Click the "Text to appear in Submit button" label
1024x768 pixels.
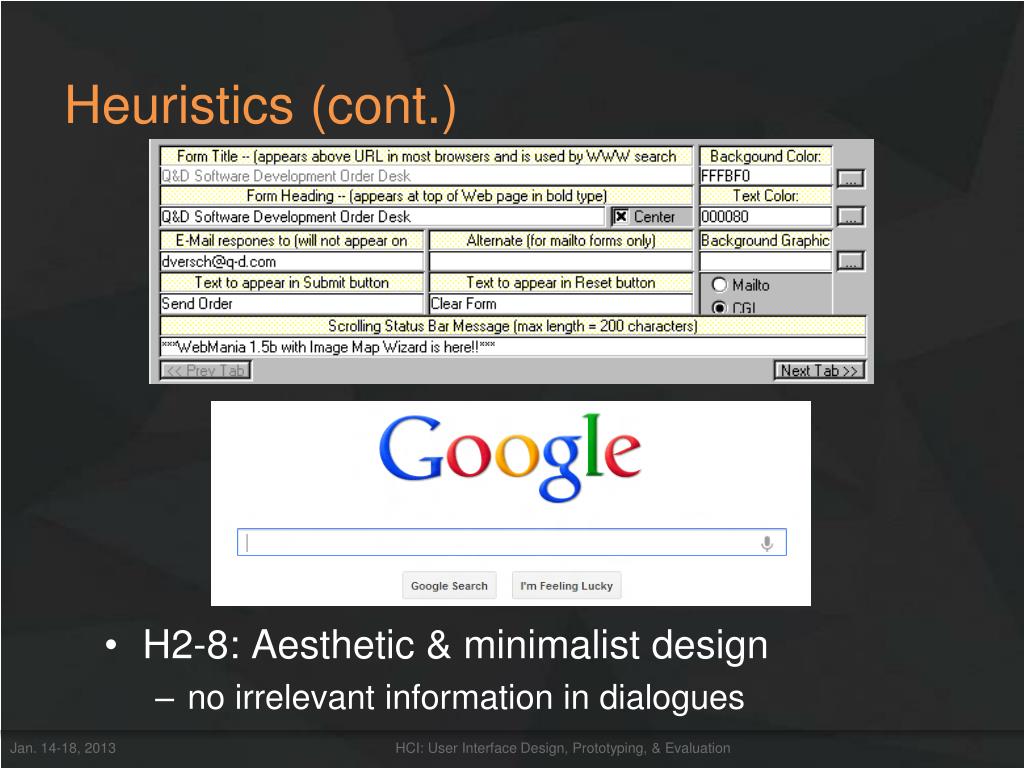292,282
